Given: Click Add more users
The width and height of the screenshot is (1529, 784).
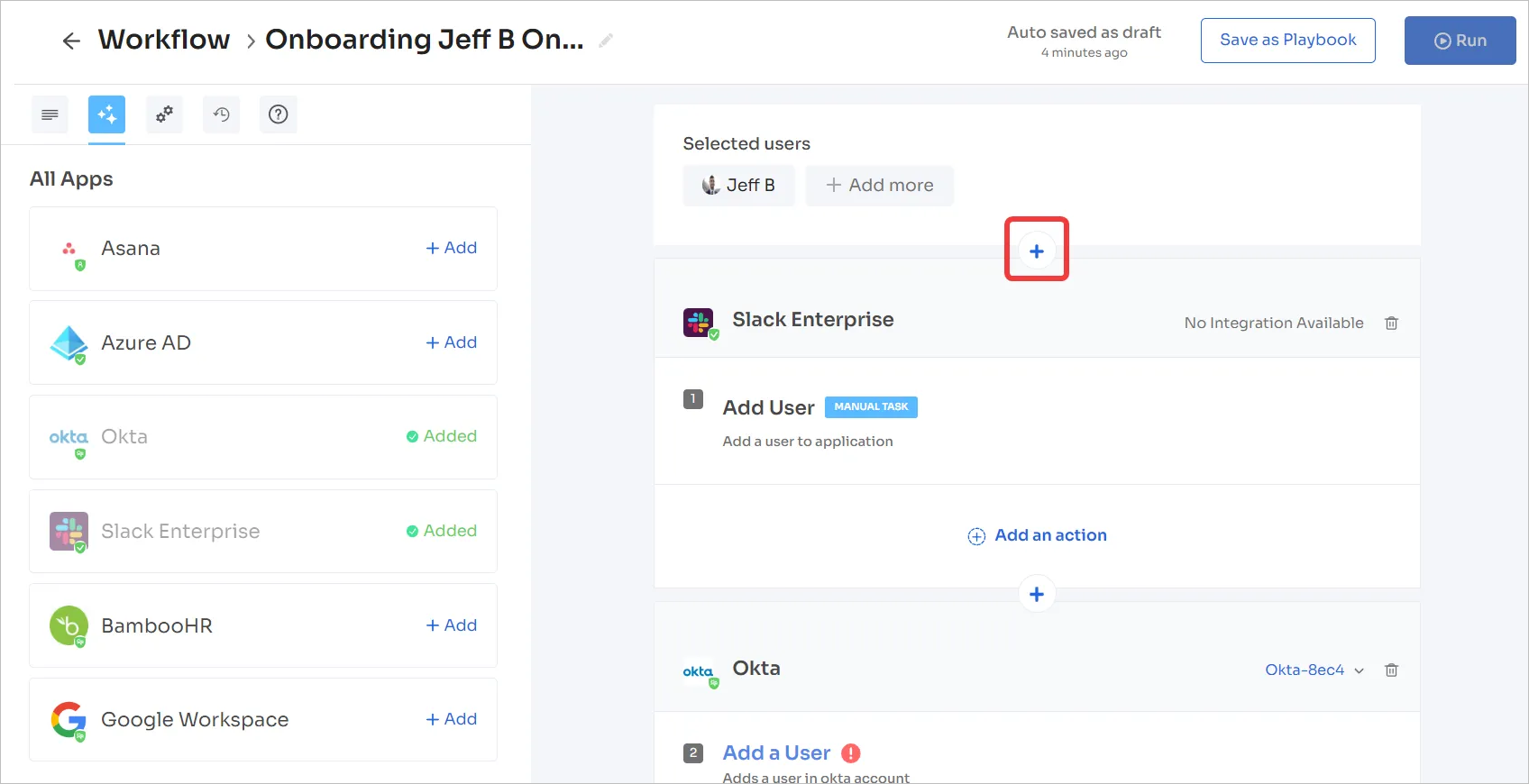Looking at the screenshot, I should (x=880, y=185).
